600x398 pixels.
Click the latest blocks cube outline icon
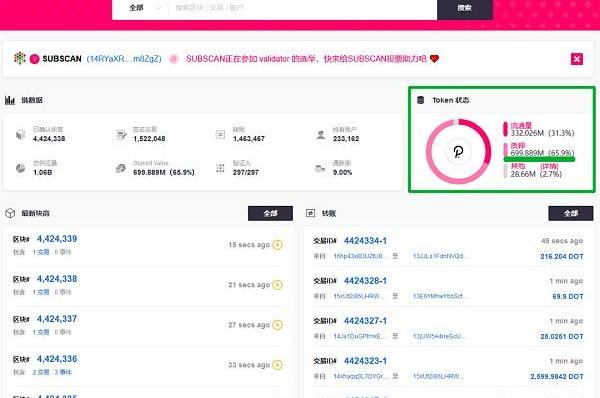[x=10, y=213]
